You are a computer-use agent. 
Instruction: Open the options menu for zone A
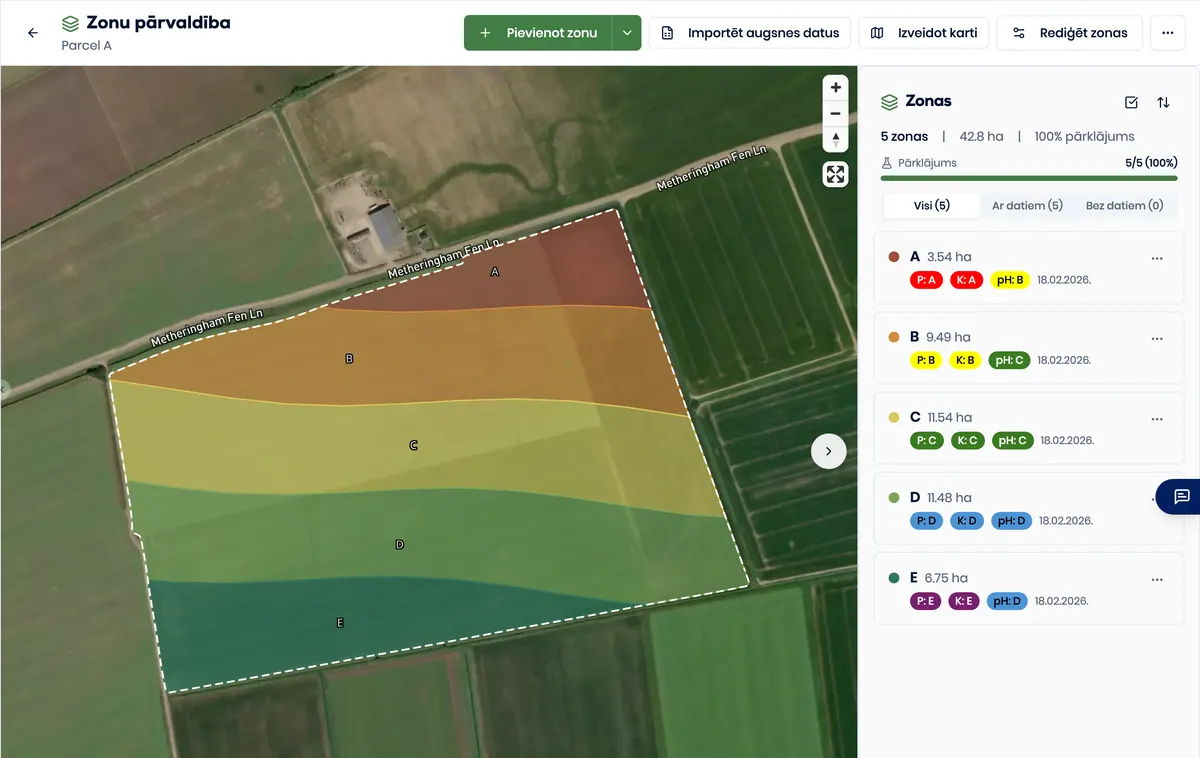(x=1157, y=258)
